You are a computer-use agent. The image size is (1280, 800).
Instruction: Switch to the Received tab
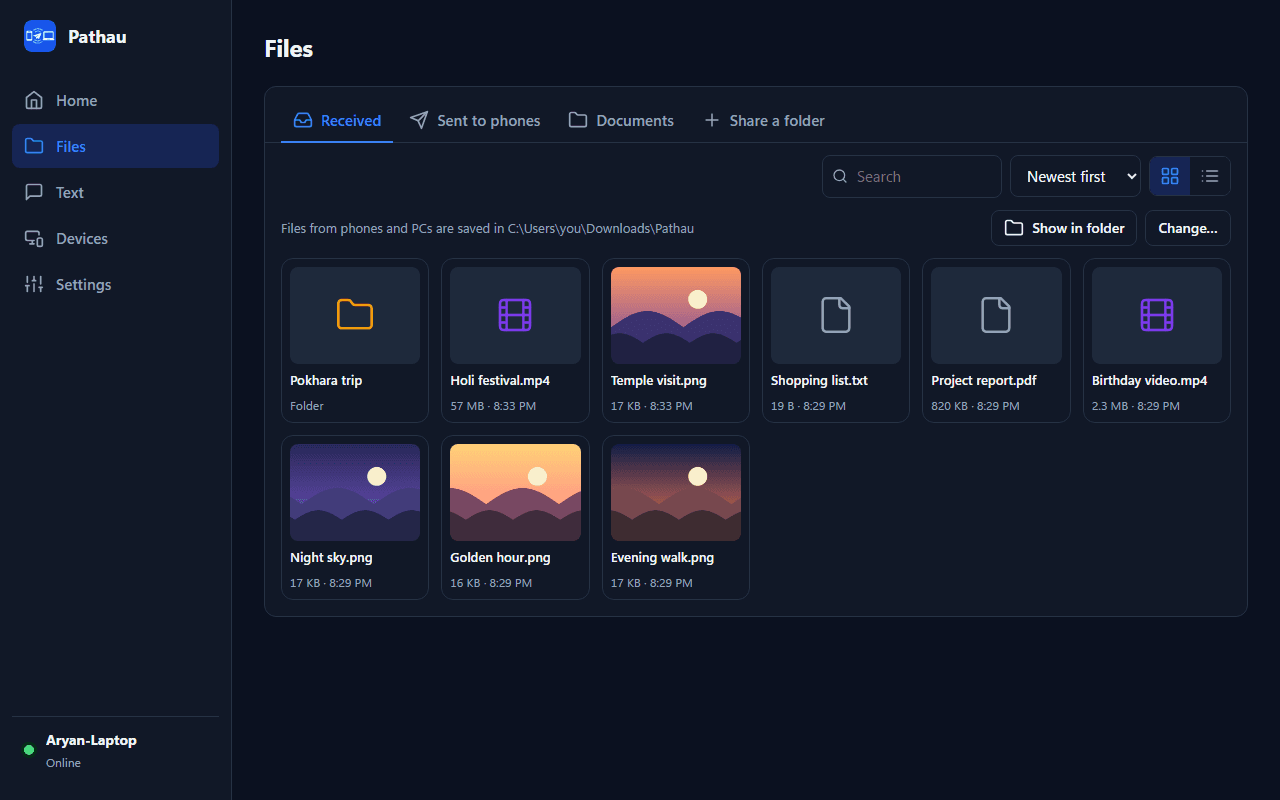tap(337, 120)
